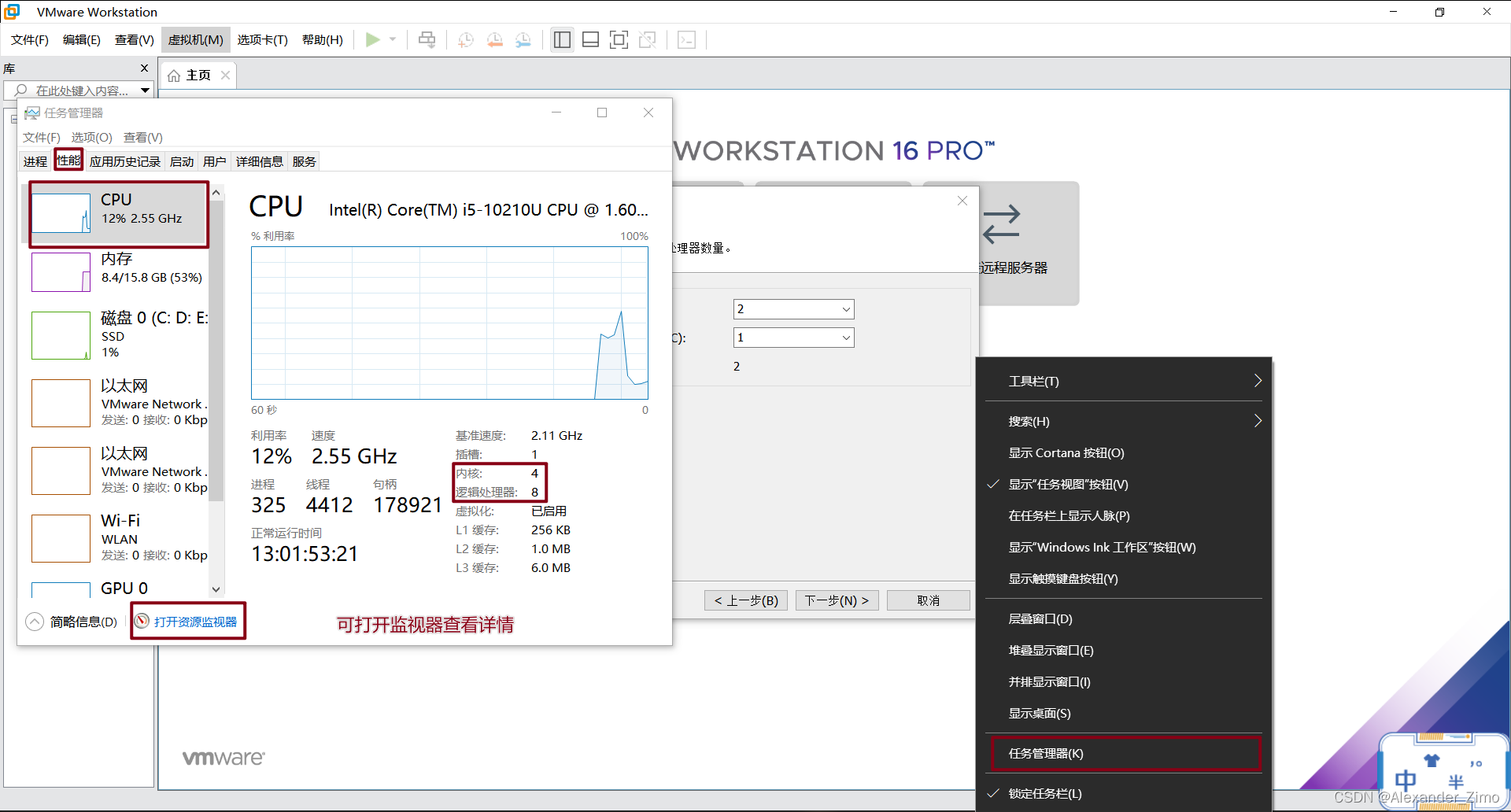
Task: Click the Unity mode toolbar icon
Action: (x=648, y=39)
